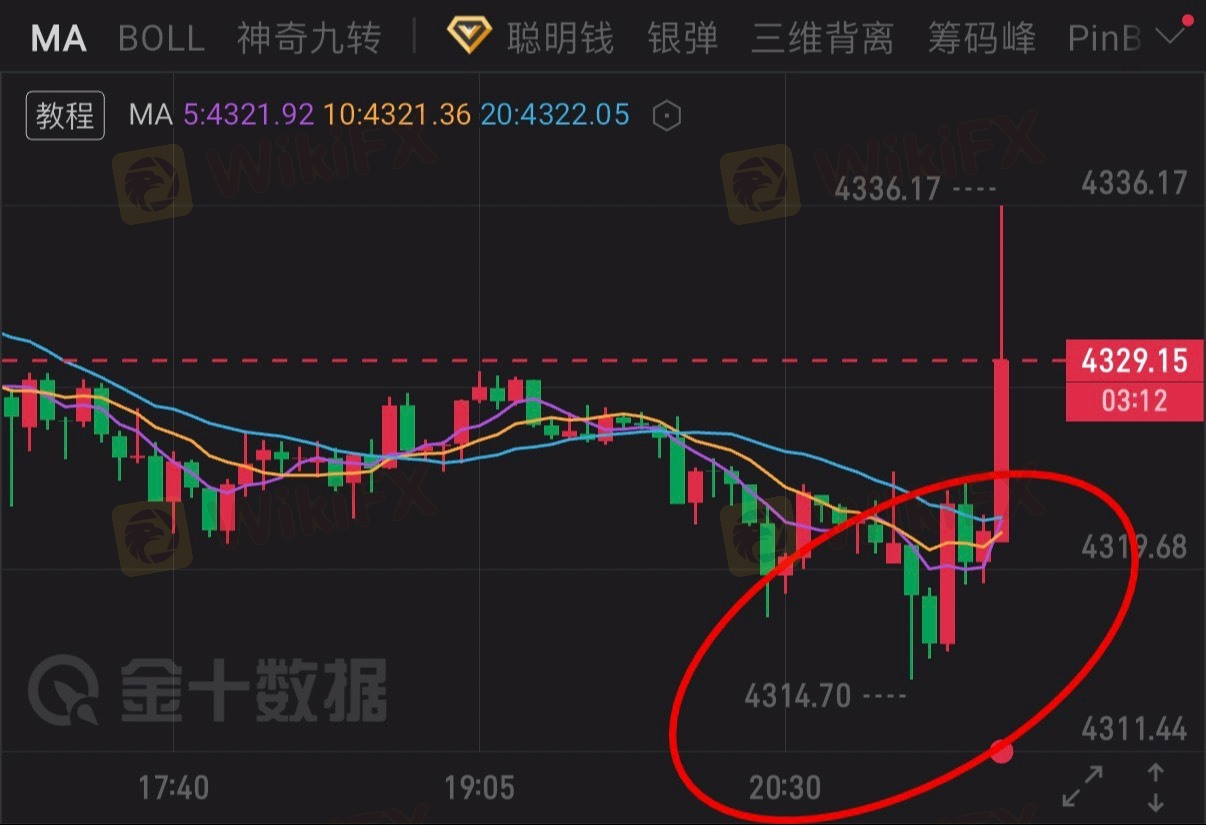Tap the vertical up-down arrows icon
This screenshot has width=1206, height=825.
1156,787
